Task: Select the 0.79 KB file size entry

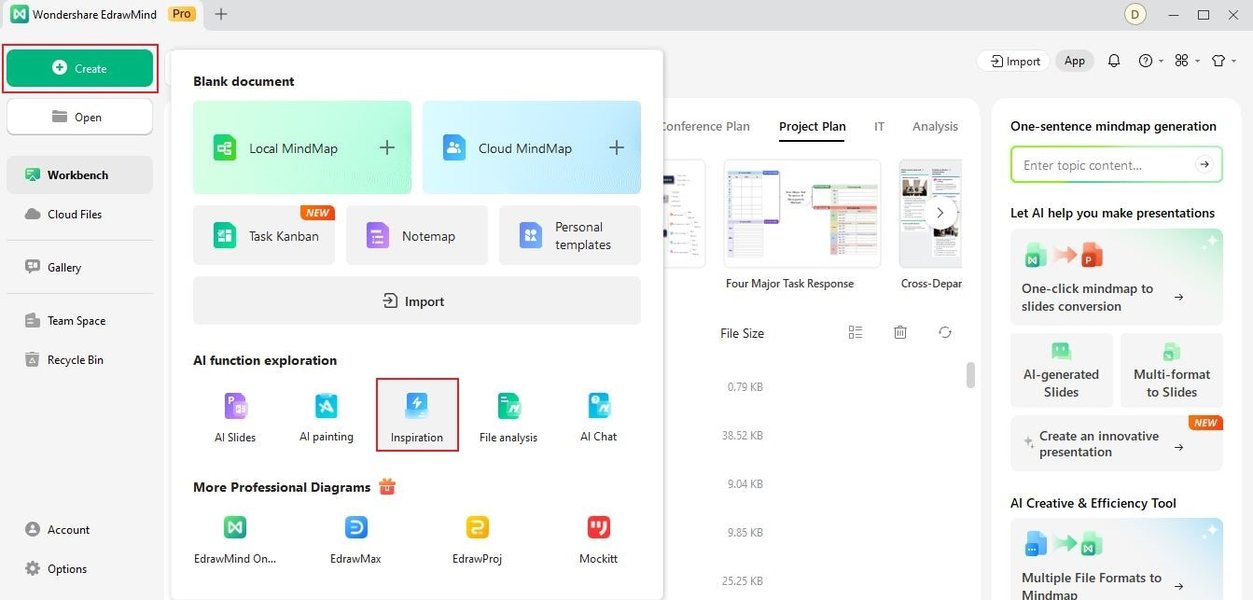Action: tap(745, 387)
